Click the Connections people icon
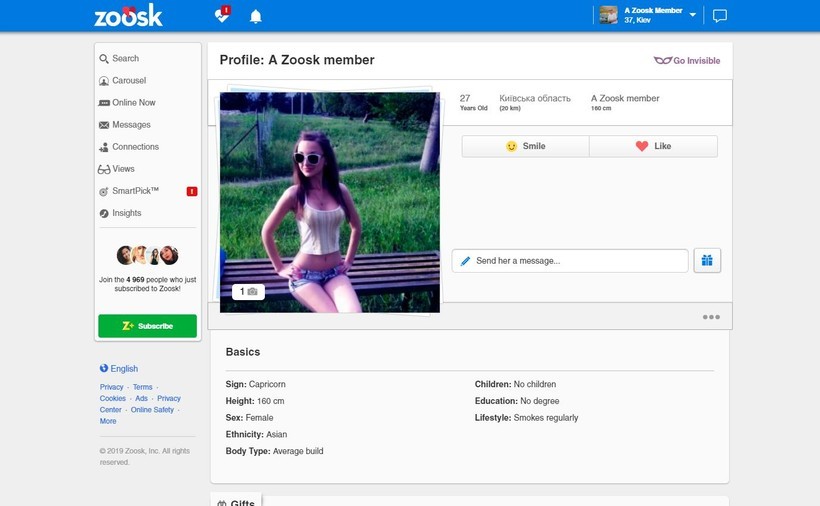 pyautogui.click(x=104, y=147)
